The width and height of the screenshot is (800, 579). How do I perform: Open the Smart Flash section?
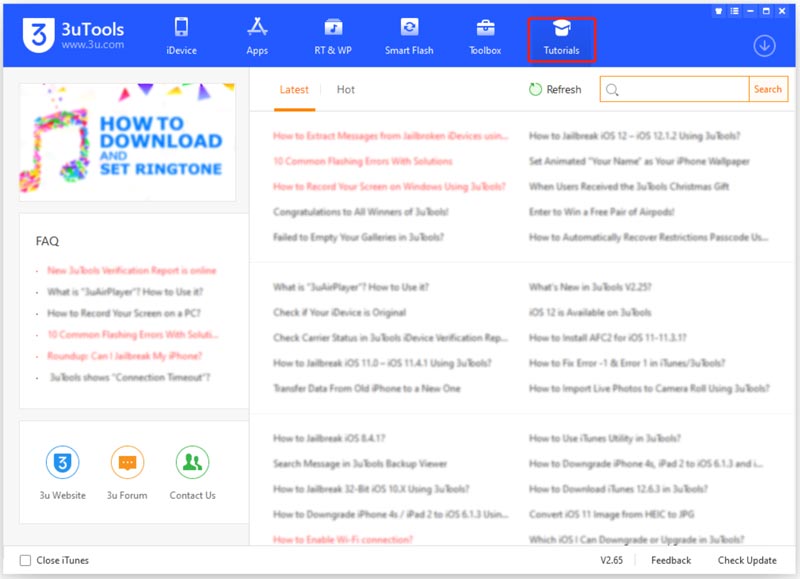click(409, 36)
